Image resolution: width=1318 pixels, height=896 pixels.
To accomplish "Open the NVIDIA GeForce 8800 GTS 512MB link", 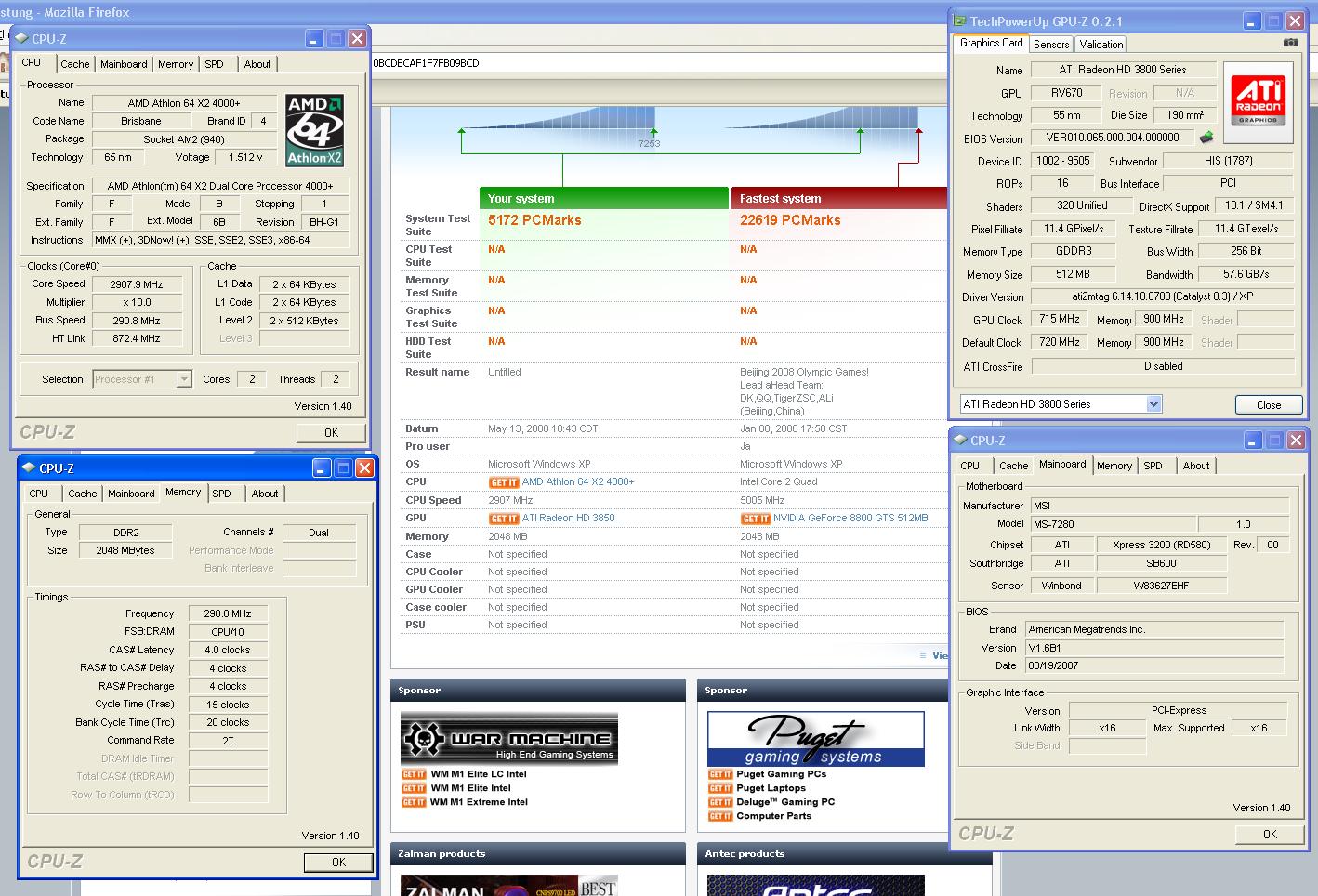I will [x=850, y=519].
